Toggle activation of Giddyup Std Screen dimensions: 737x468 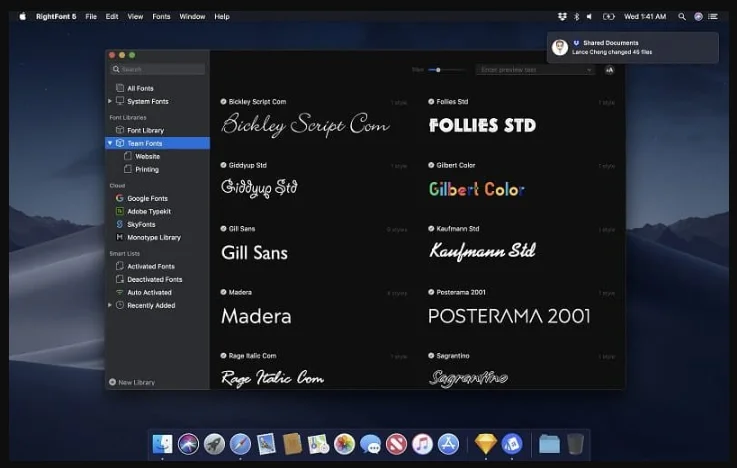(x=223, y=165)
